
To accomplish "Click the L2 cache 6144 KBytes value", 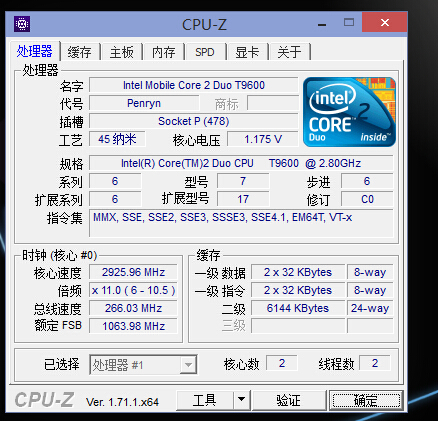I will coord(298,308).
